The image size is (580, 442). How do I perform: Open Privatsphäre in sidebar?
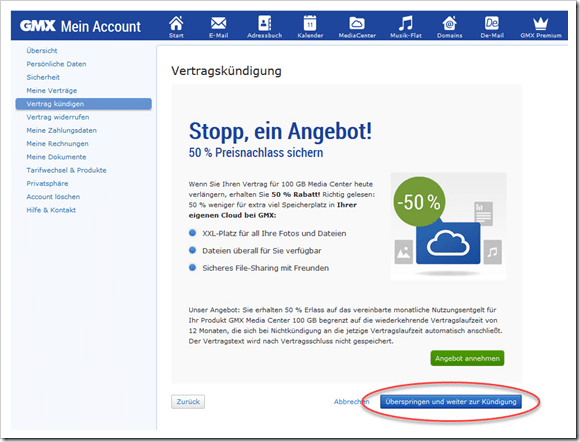click(47, 183)
